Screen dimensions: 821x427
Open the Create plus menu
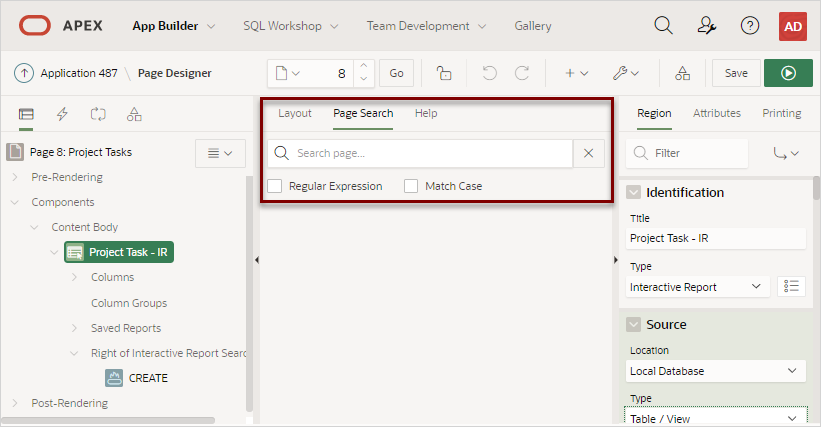click(x=576, y=73)
